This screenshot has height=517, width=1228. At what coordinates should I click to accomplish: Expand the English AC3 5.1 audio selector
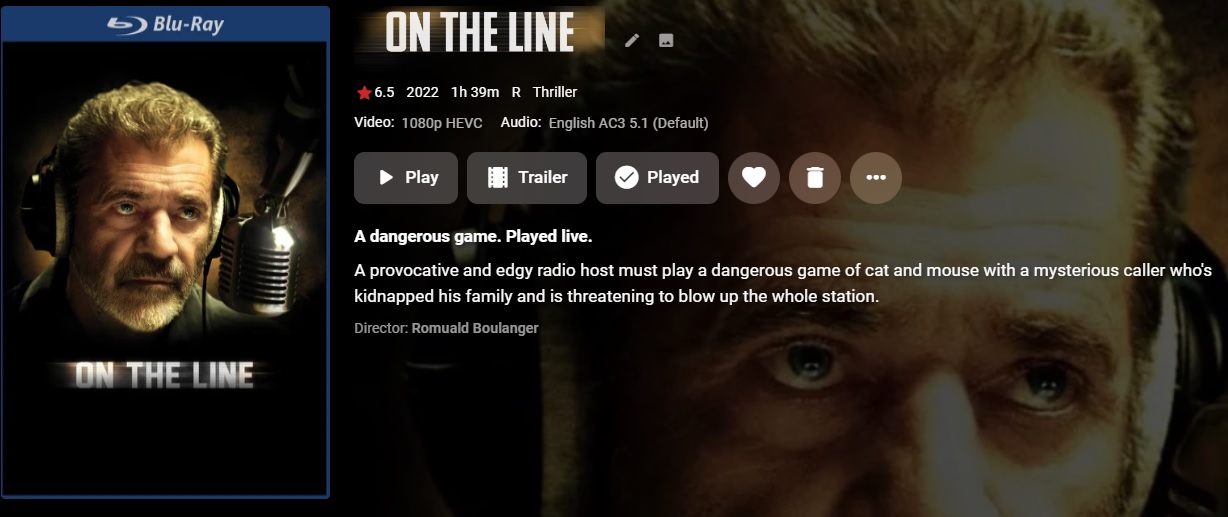click(x=628, y=123)
